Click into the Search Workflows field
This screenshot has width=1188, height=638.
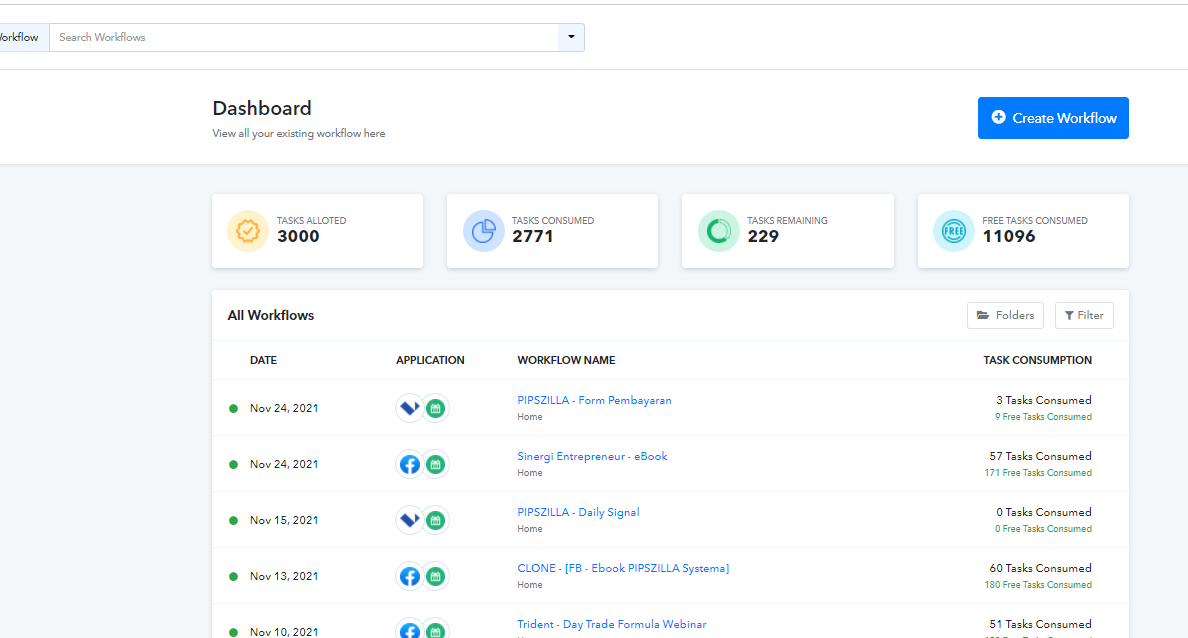pyautogui.click(x=304, y=37)
